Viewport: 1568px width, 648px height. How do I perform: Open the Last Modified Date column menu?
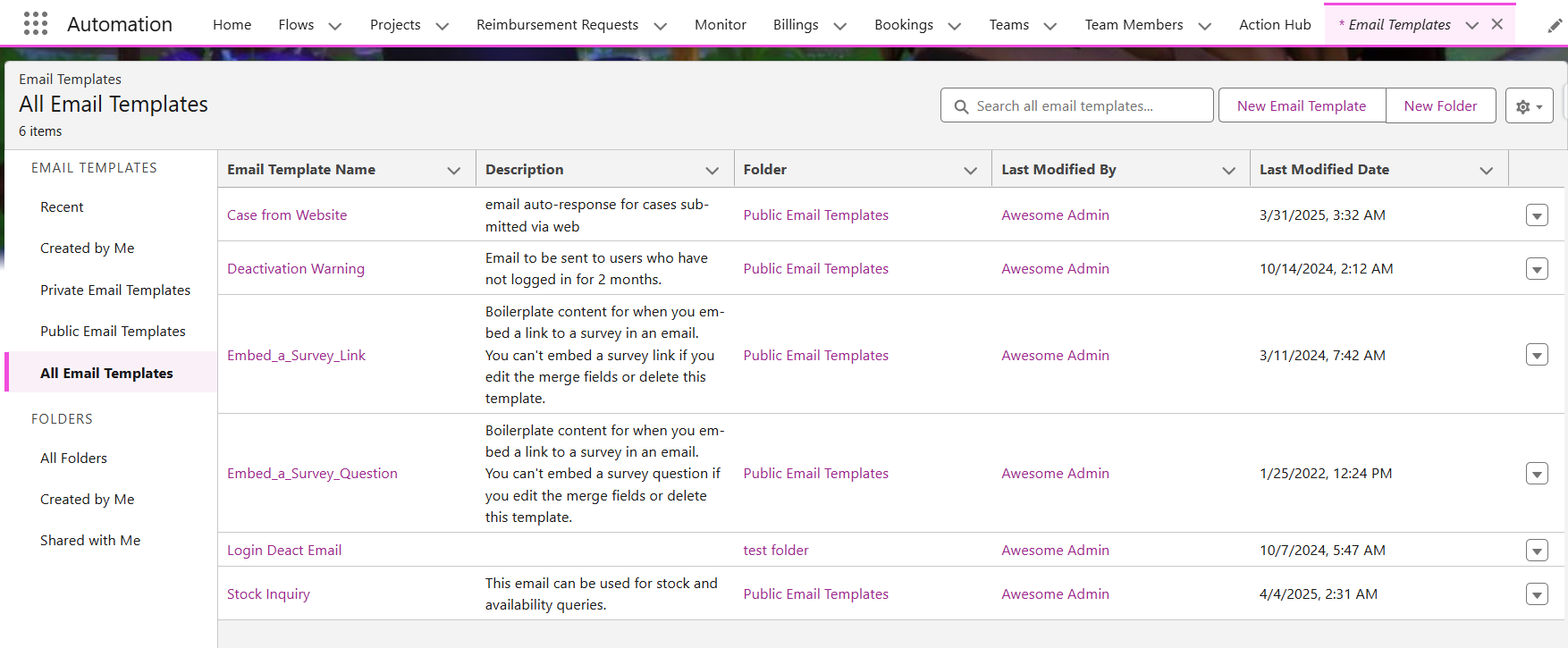click(1486, 170)
